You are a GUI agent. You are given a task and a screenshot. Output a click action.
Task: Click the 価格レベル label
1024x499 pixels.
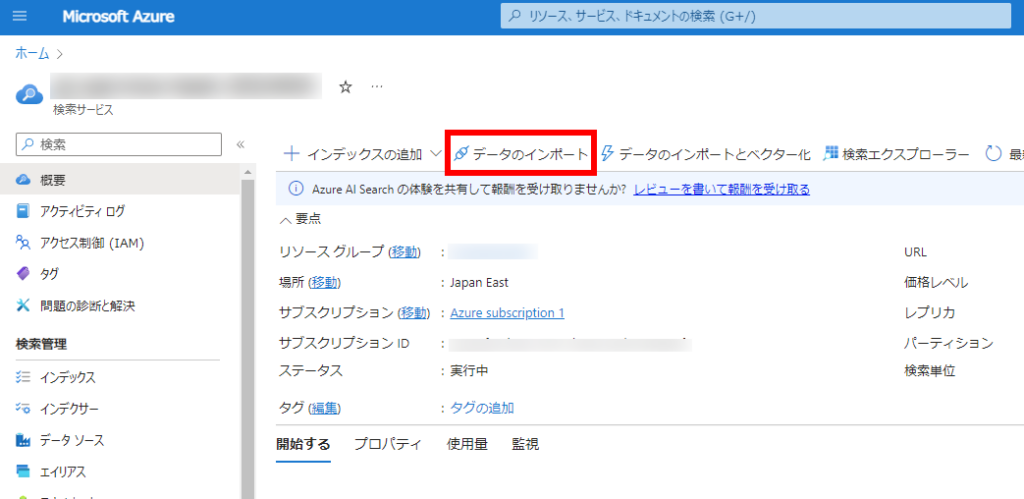pos(936,283)
